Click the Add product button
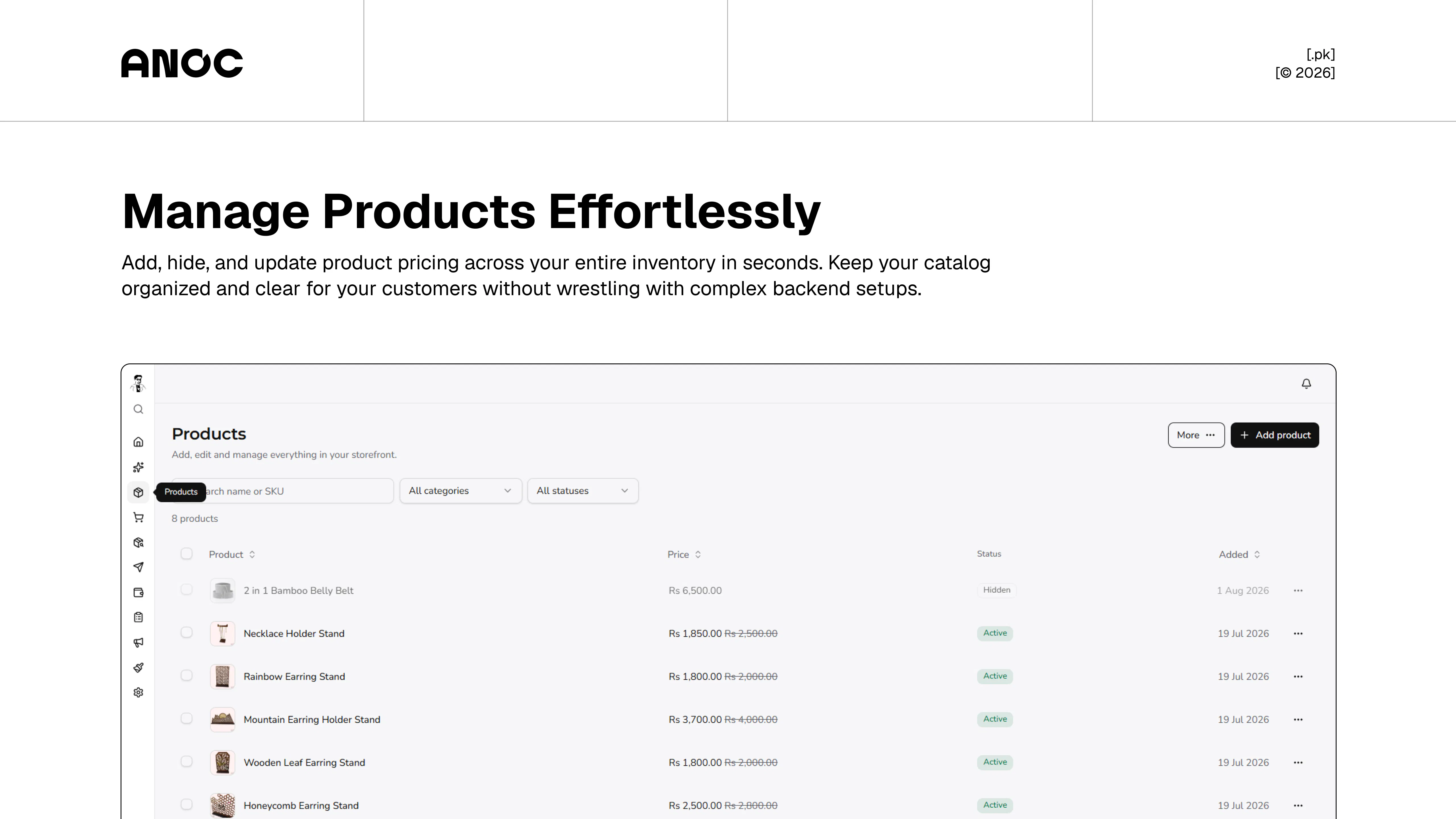Viewport: 1456px width, 819px height. pyautogui.click(x=1275, y=435)
